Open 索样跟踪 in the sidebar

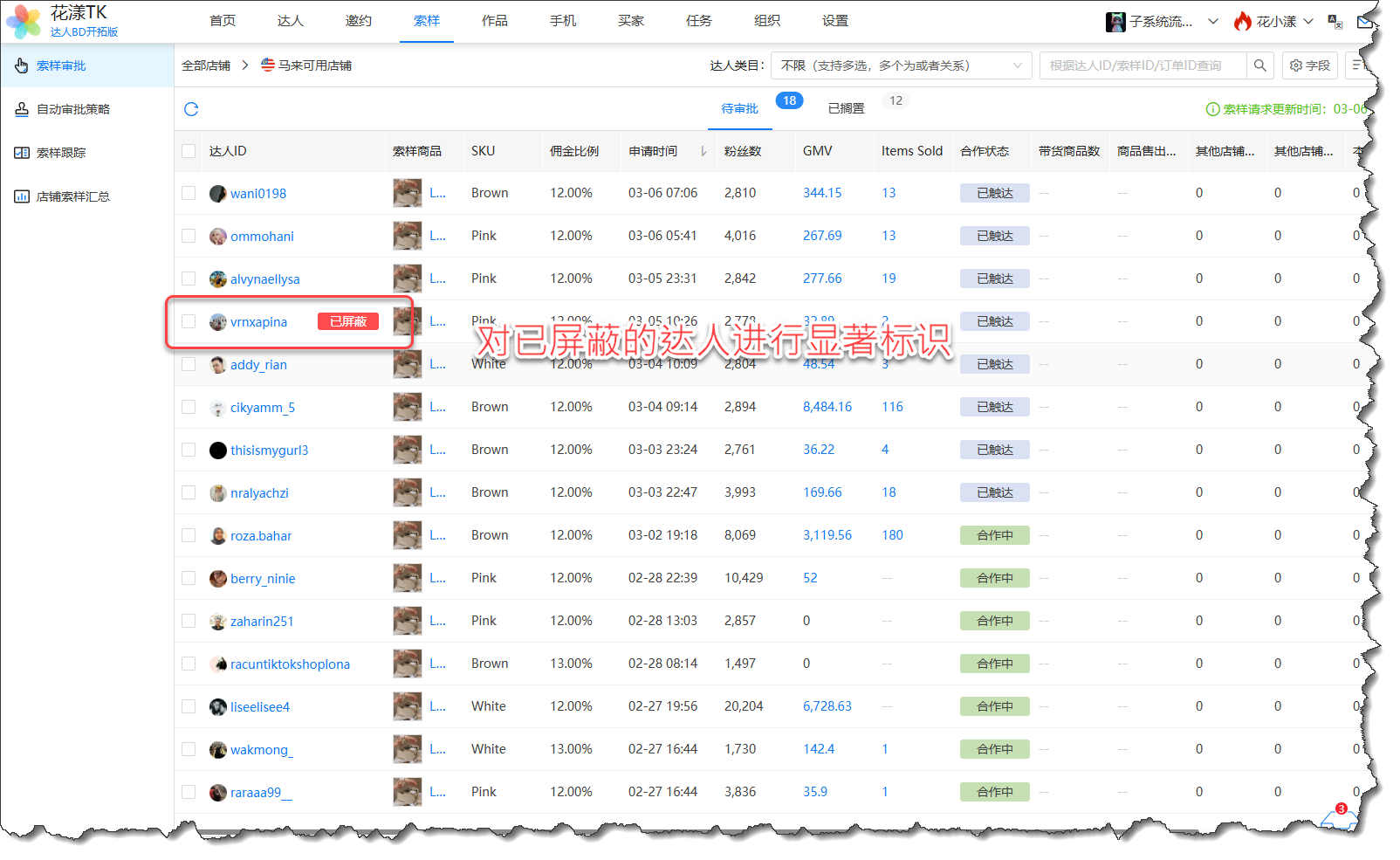pos(61,153)
